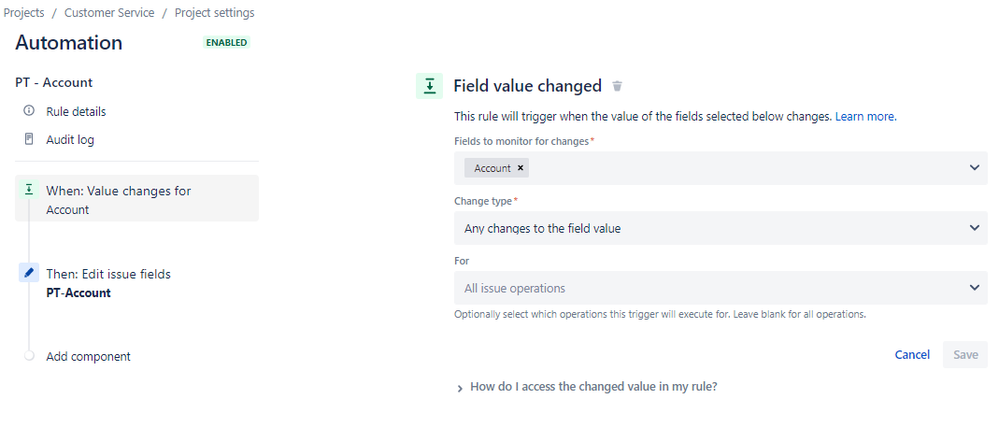Open Fields to monitor dropdown arrow
This screenshot has height=442, width=999.
click(974, 168)
